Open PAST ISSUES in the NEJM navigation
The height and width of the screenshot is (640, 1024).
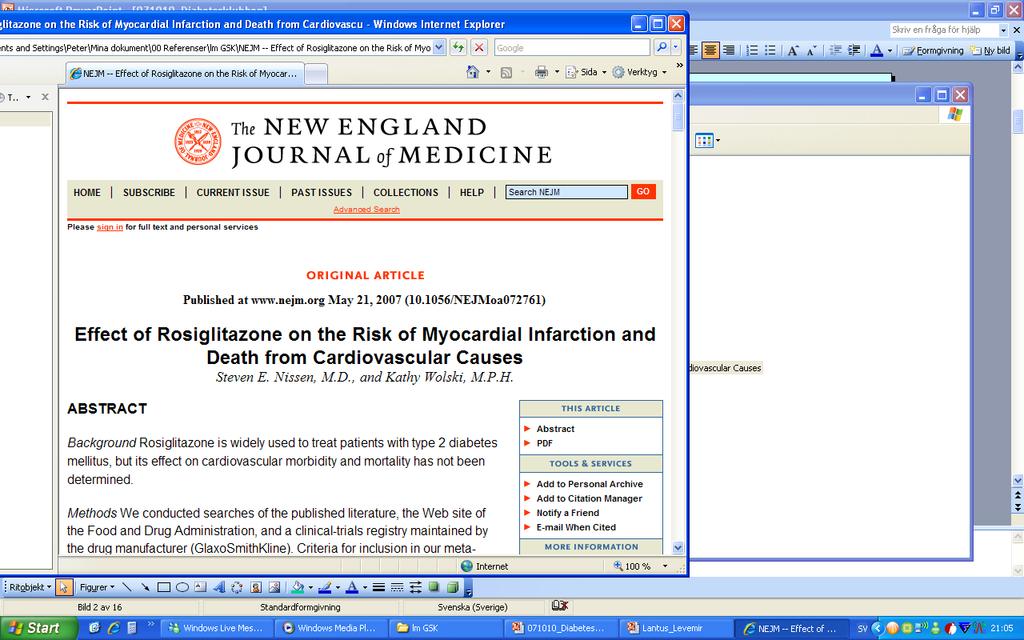[321, 193]
